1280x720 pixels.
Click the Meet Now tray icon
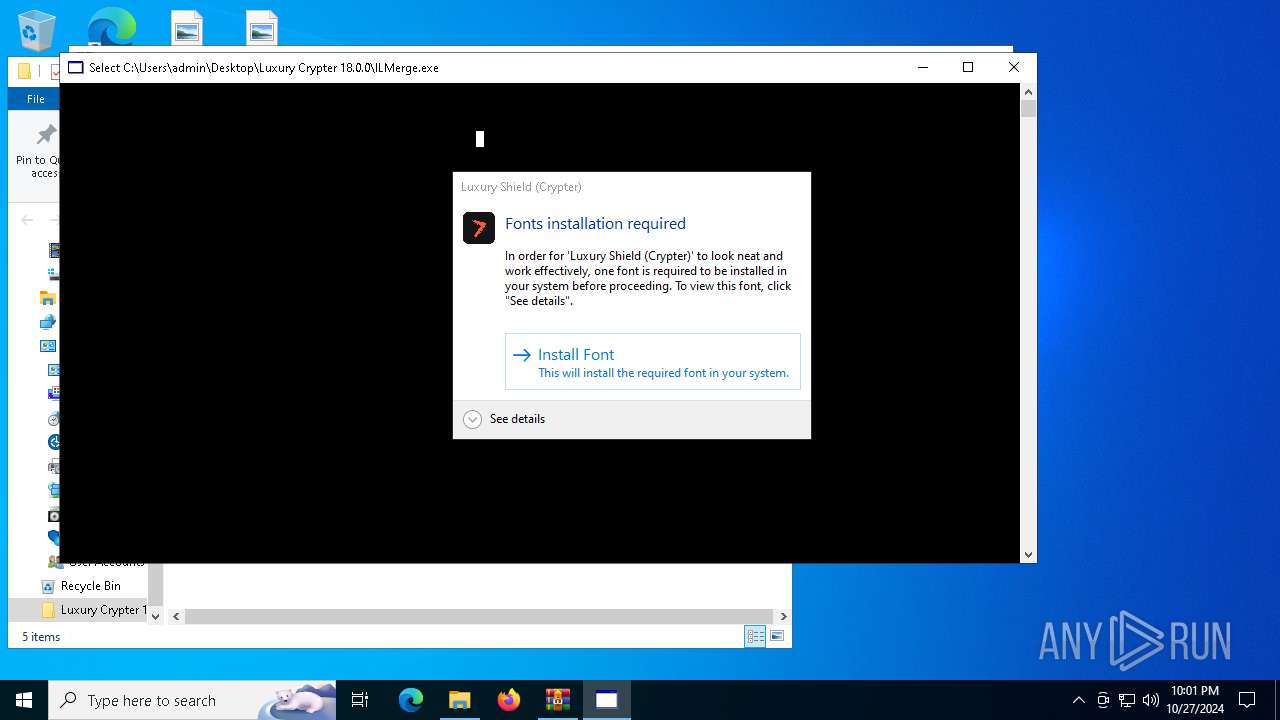[x=1103, y=700]
